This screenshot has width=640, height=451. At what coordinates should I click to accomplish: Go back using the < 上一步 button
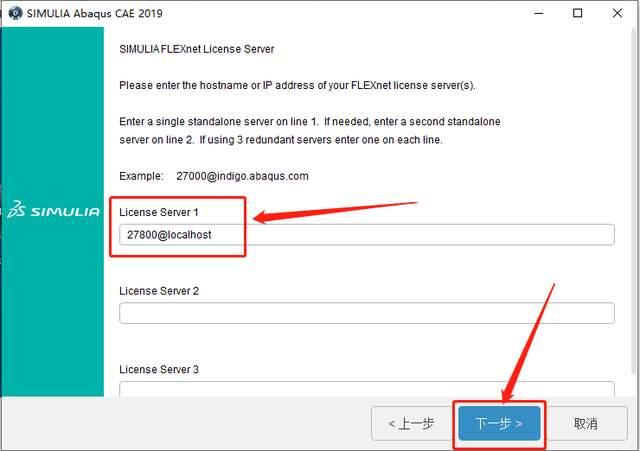coord(411,424)
